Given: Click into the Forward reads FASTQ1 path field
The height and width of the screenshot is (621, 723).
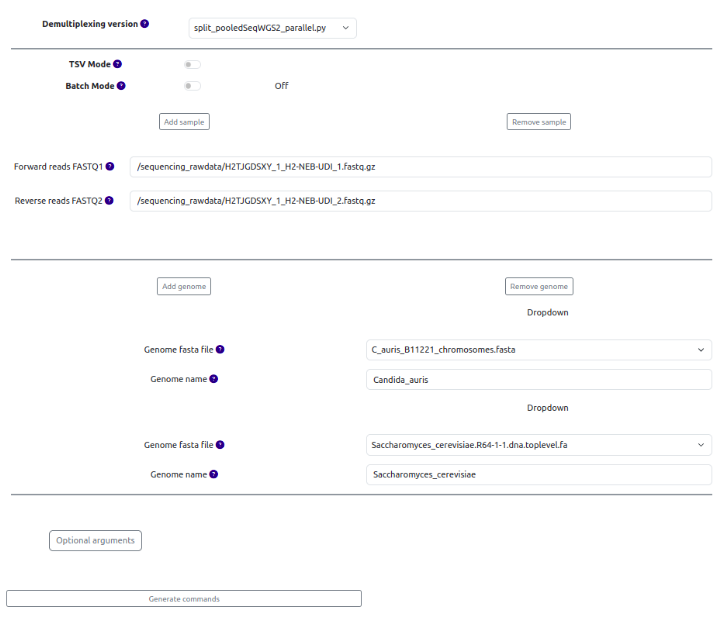Looking at the screenshot, I should pos(420,167).
